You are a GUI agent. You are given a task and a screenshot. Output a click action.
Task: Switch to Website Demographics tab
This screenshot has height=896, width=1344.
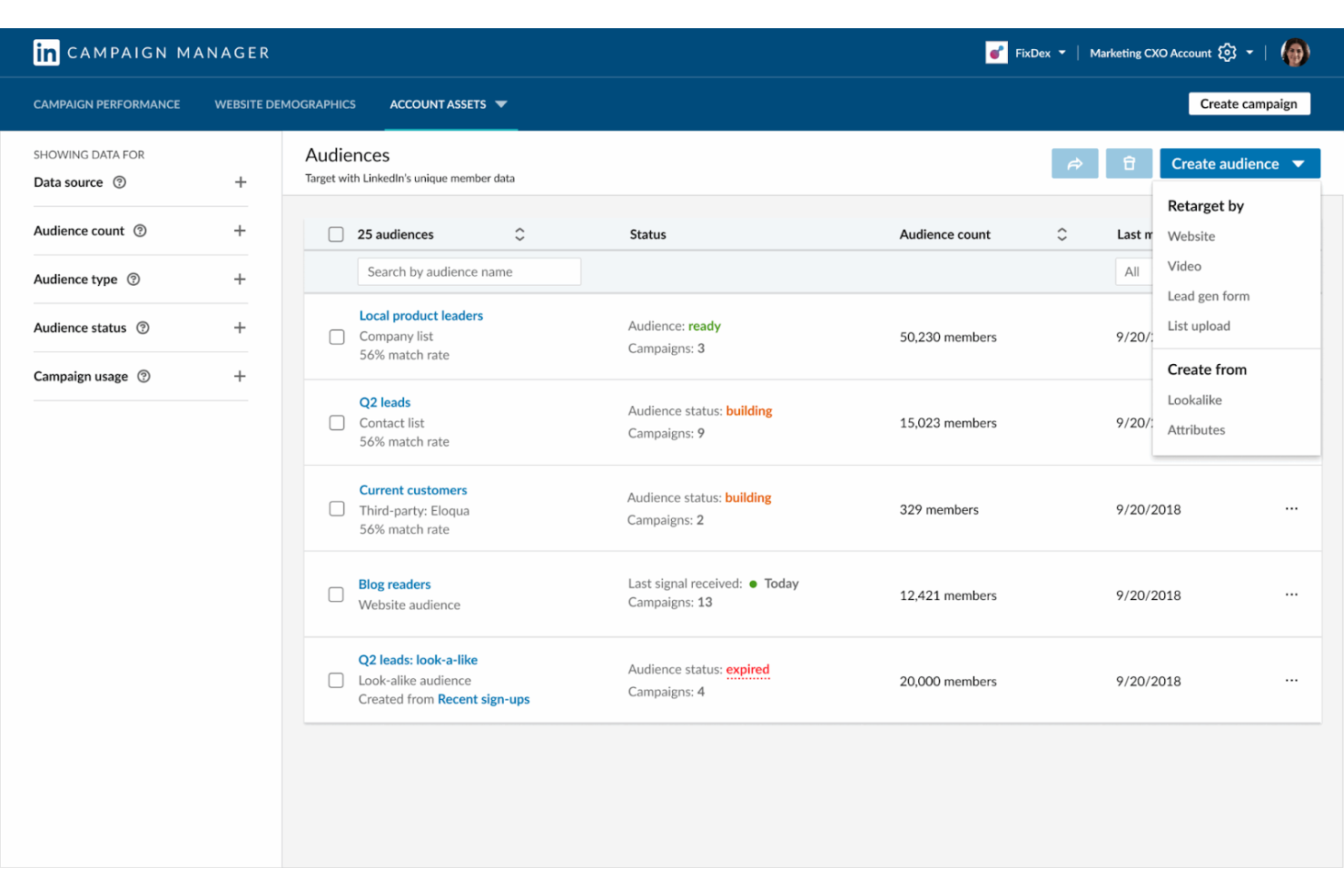285,104
